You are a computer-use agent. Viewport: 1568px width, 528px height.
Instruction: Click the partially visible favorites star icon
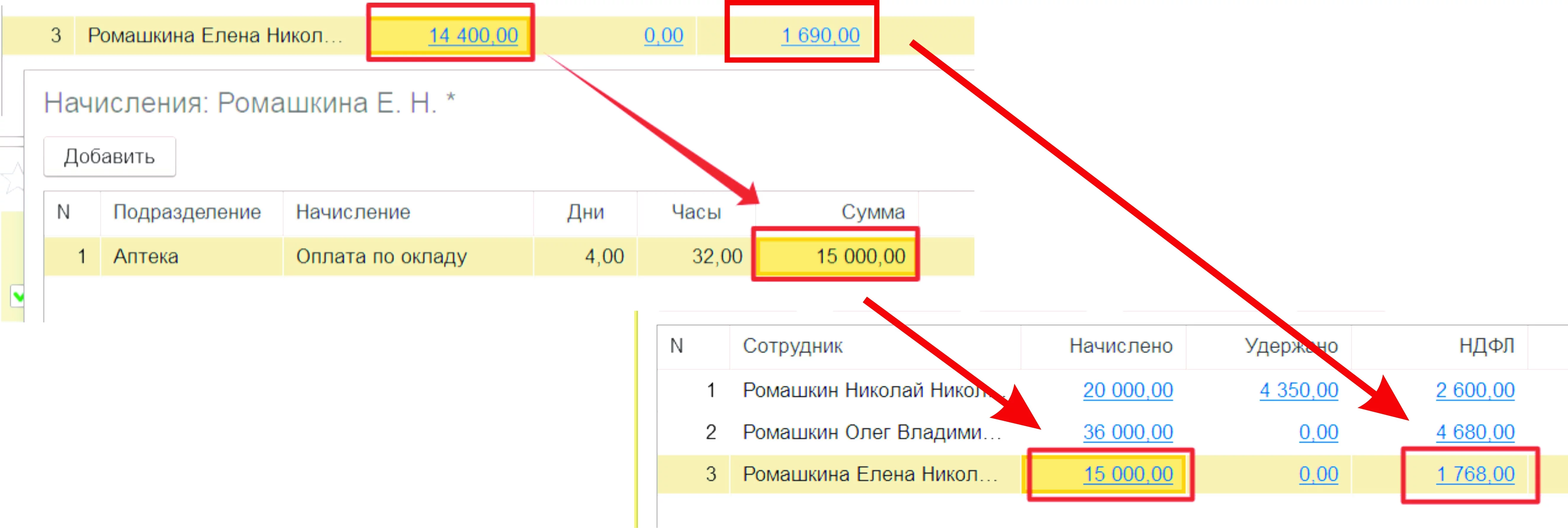(x=13, y=178)
